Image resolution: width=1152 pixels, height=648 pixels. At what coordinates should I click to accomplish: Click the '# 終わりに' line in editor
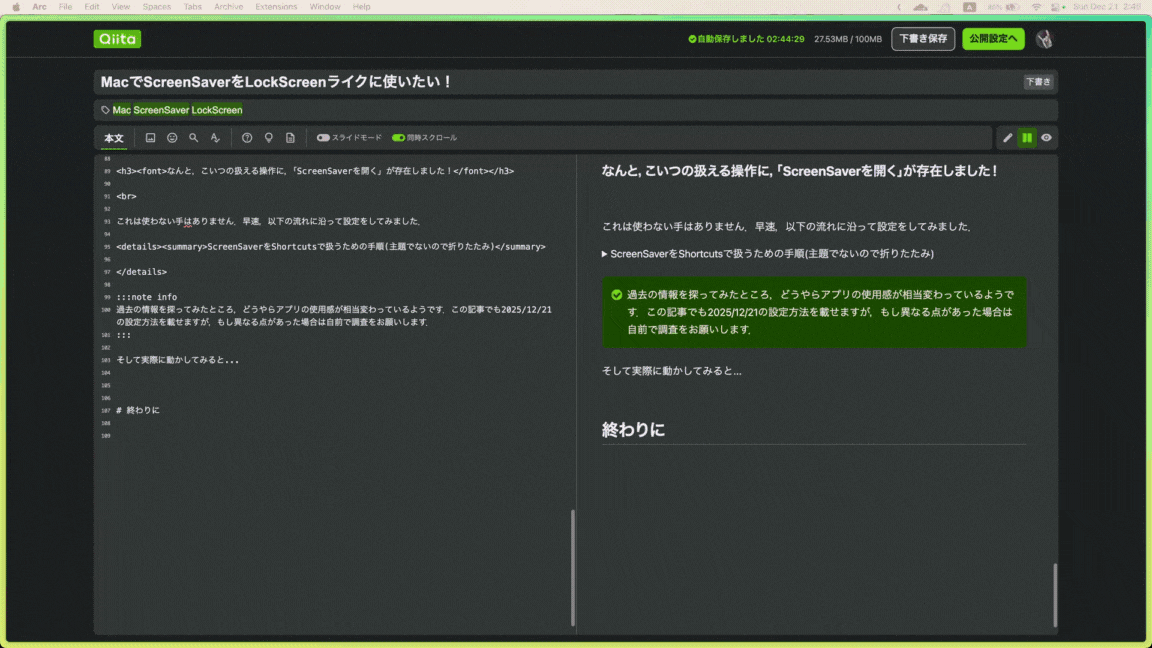point(137,410)
